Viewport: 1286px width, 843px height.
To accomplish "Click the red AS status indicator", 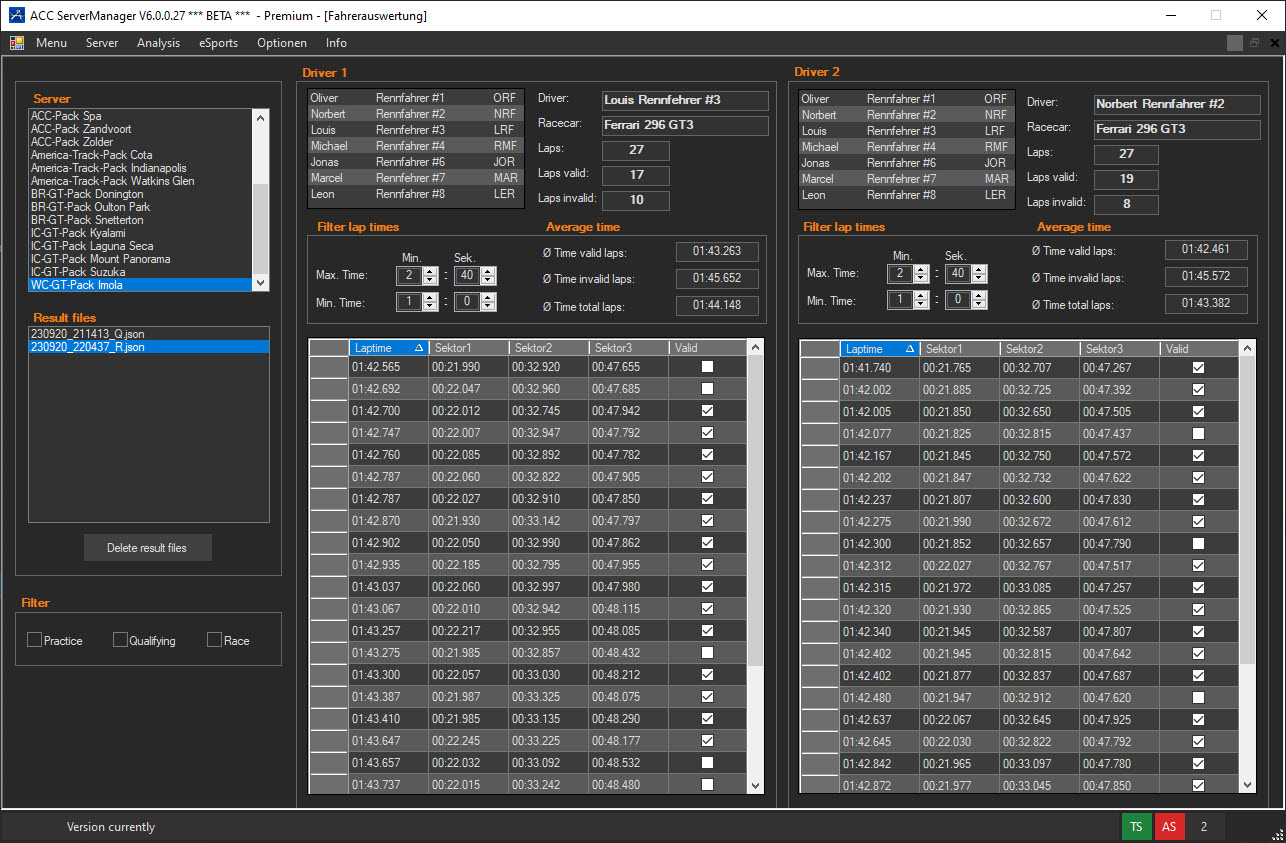I will click(x=1169, y=826).
